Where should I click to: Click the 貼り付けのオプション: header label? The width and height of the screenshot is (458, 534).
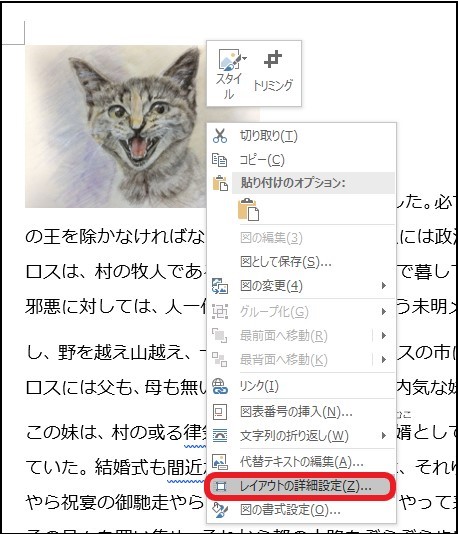click(293, 183)
